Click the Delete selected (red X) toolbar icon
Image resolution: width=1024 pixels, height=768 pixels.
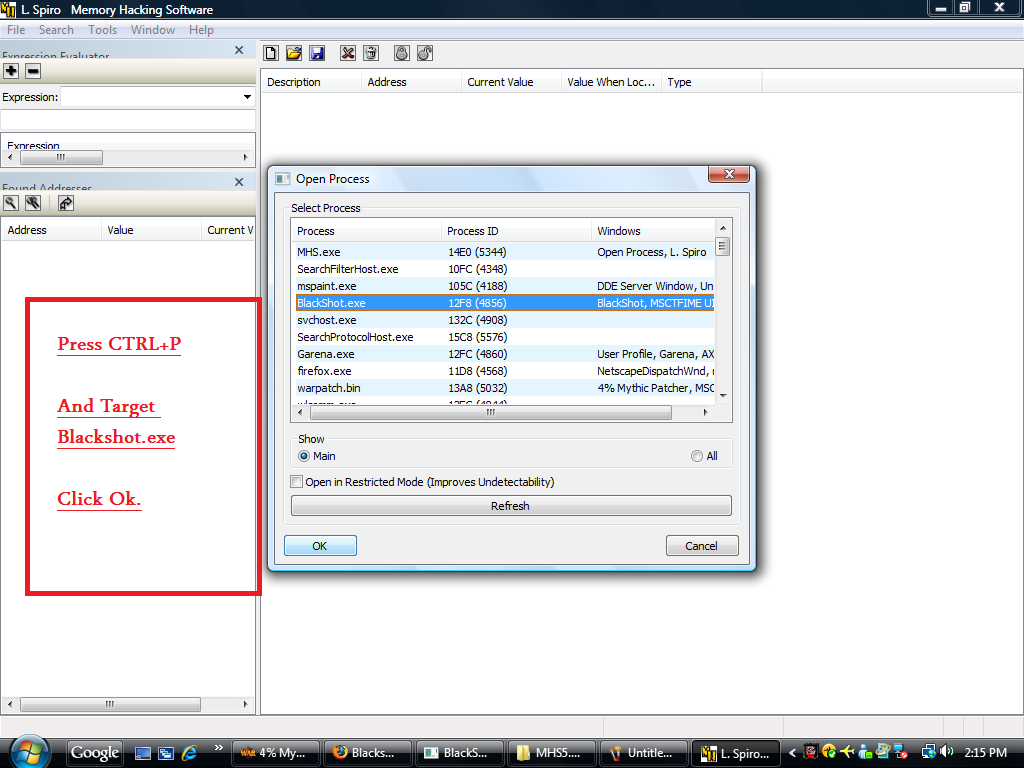(348, 54)
